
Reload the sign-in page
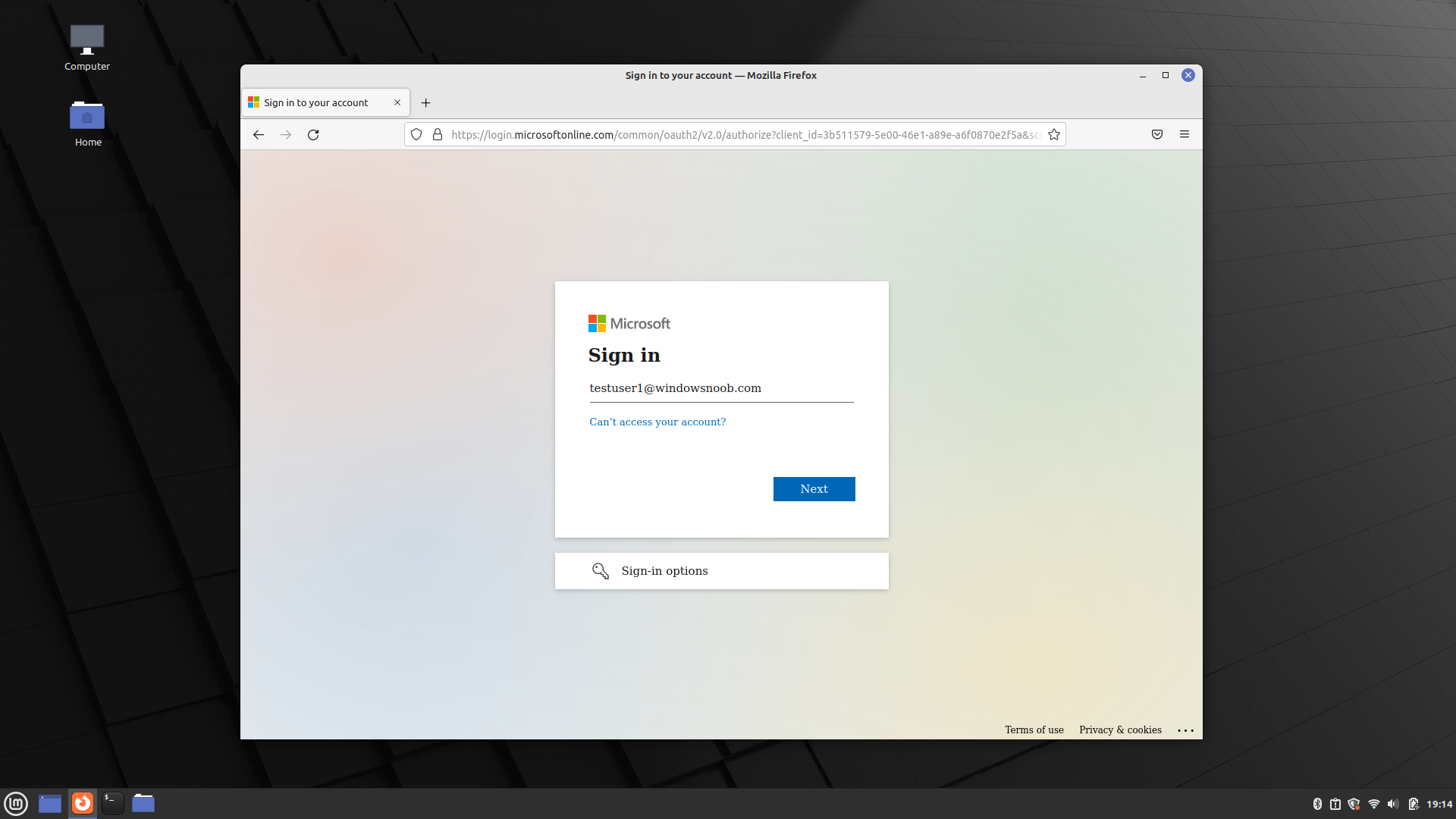coord(313,135)
